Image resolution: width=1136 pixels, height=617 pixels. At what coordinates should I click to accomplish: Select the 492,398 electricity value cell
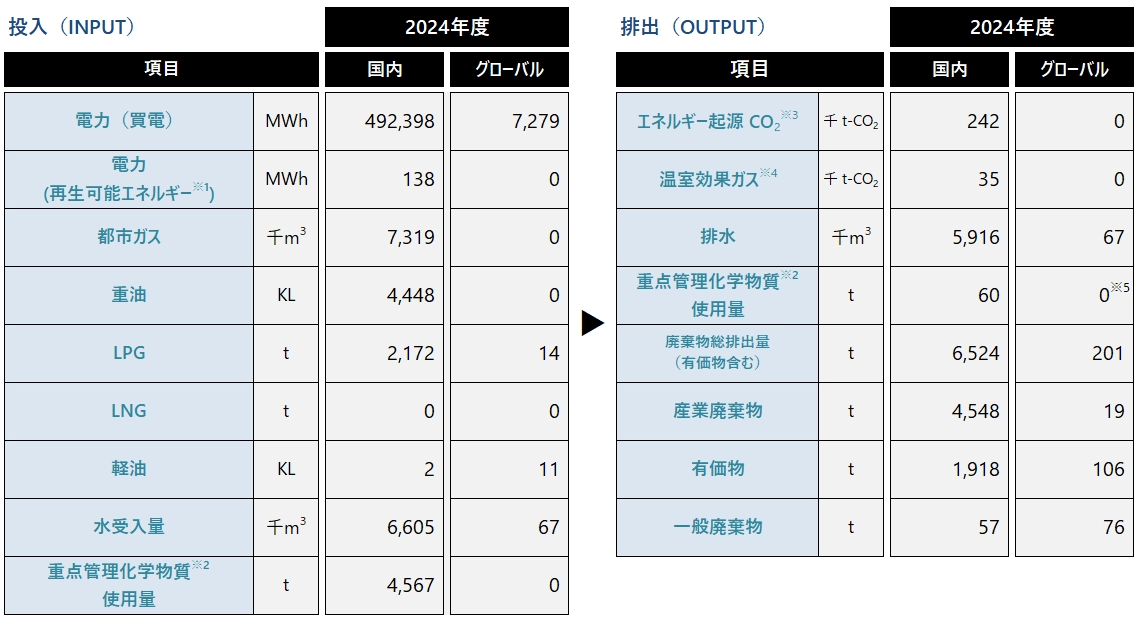tap(384, 121)
